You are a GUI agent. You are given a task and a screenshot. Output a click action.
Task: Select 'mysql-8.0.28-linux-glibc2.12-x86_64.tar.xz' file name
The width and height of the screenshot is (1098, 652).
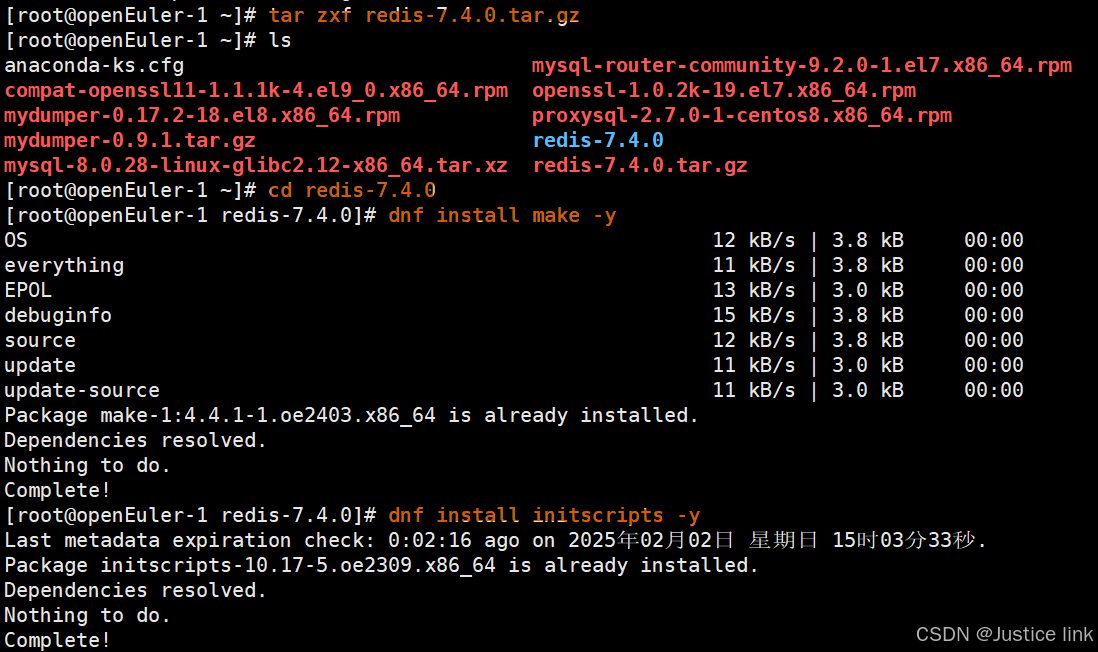coord(256,166)
